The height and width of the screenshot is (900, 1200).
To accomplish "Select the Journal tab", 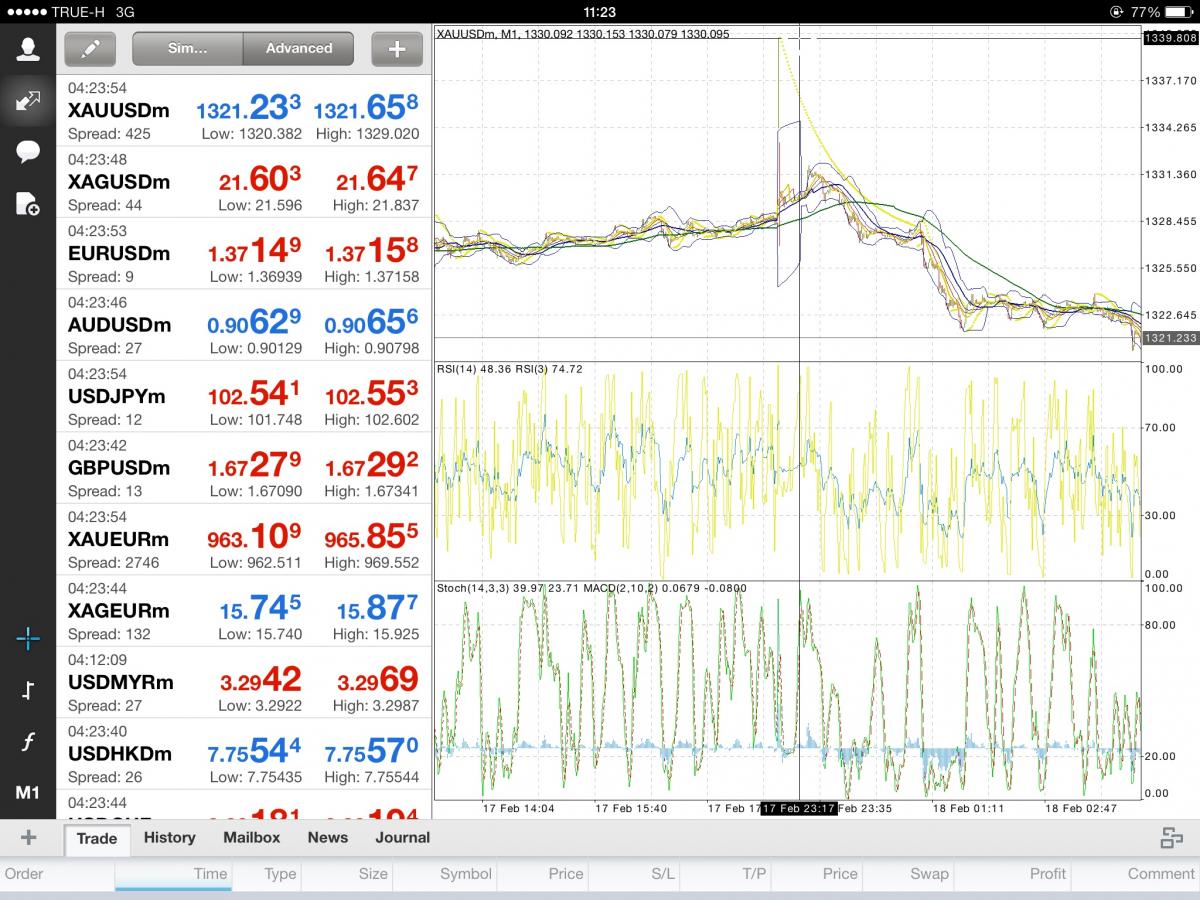I will (402, 838).
